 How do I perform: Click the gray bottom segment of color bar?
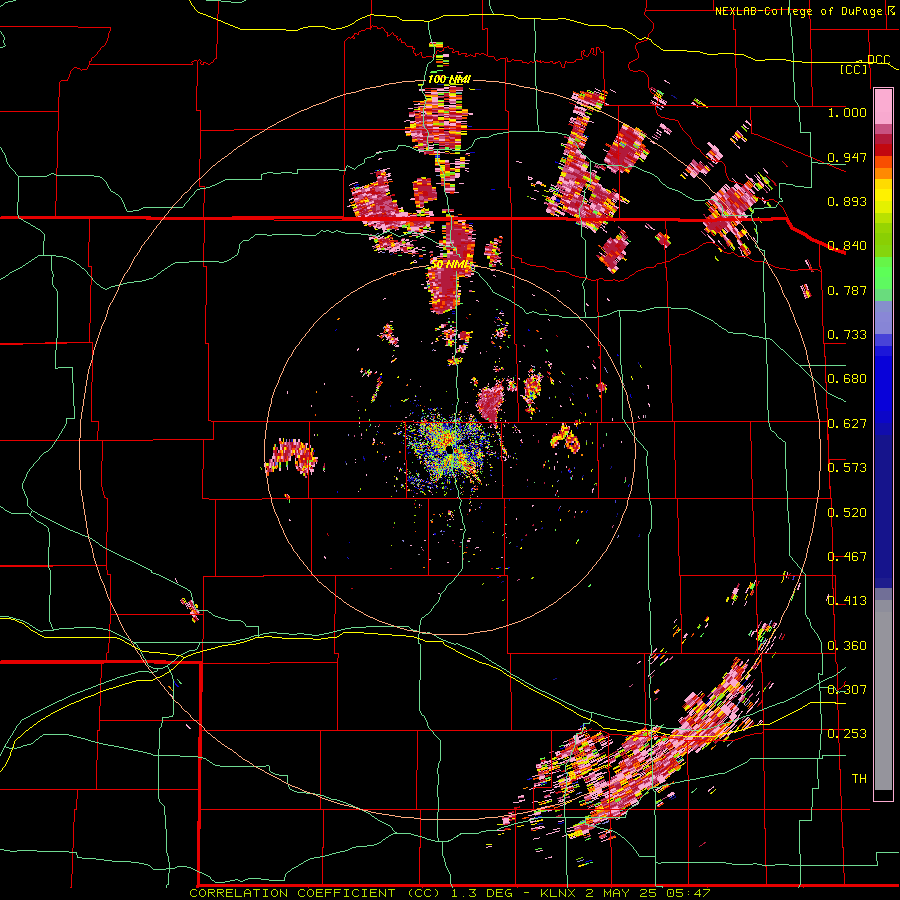883,695
